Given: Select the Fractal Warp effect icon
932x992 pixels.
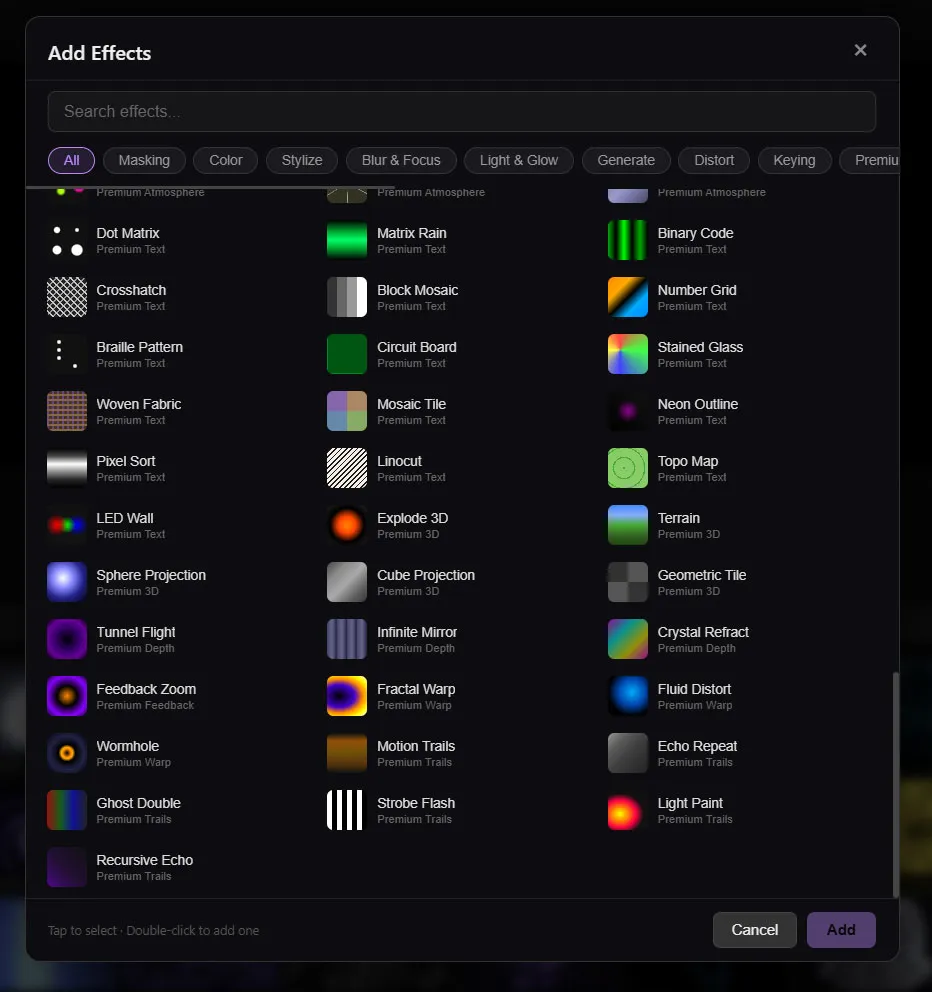Looking at the screenshot, I should pos(347,696).
